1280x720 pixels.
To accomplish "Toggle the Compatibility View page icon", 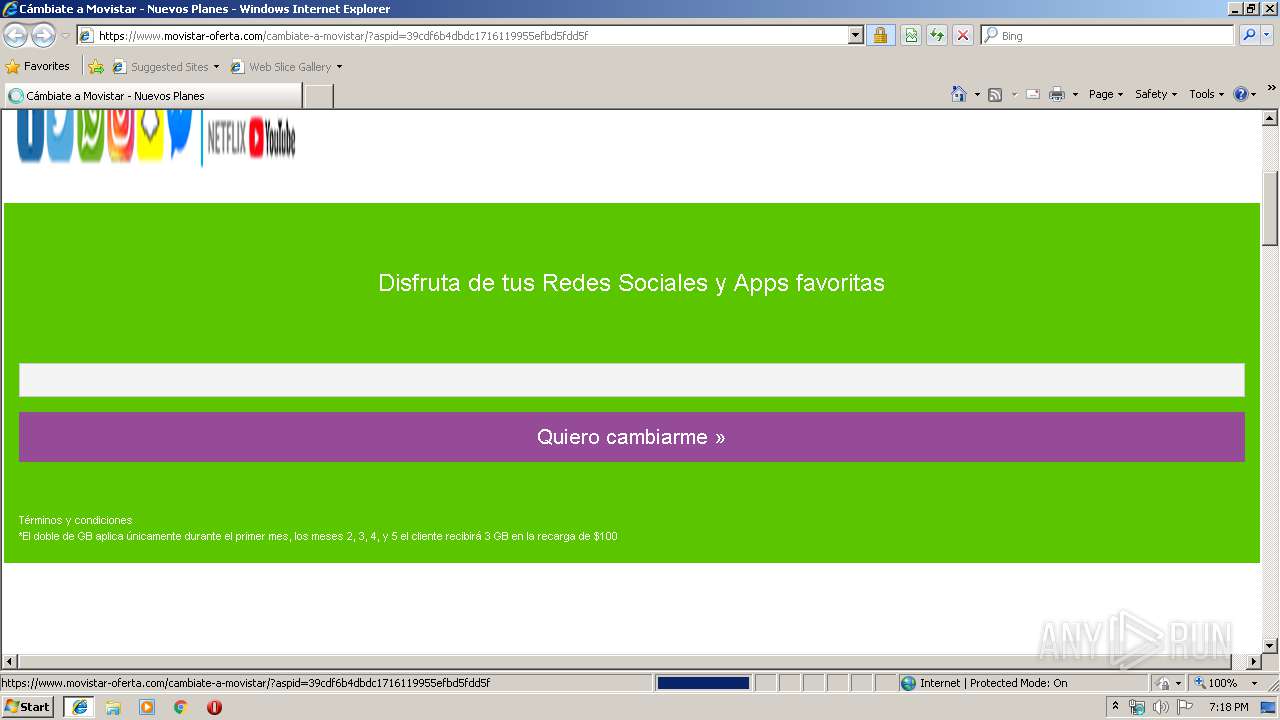I will (911, 36).
